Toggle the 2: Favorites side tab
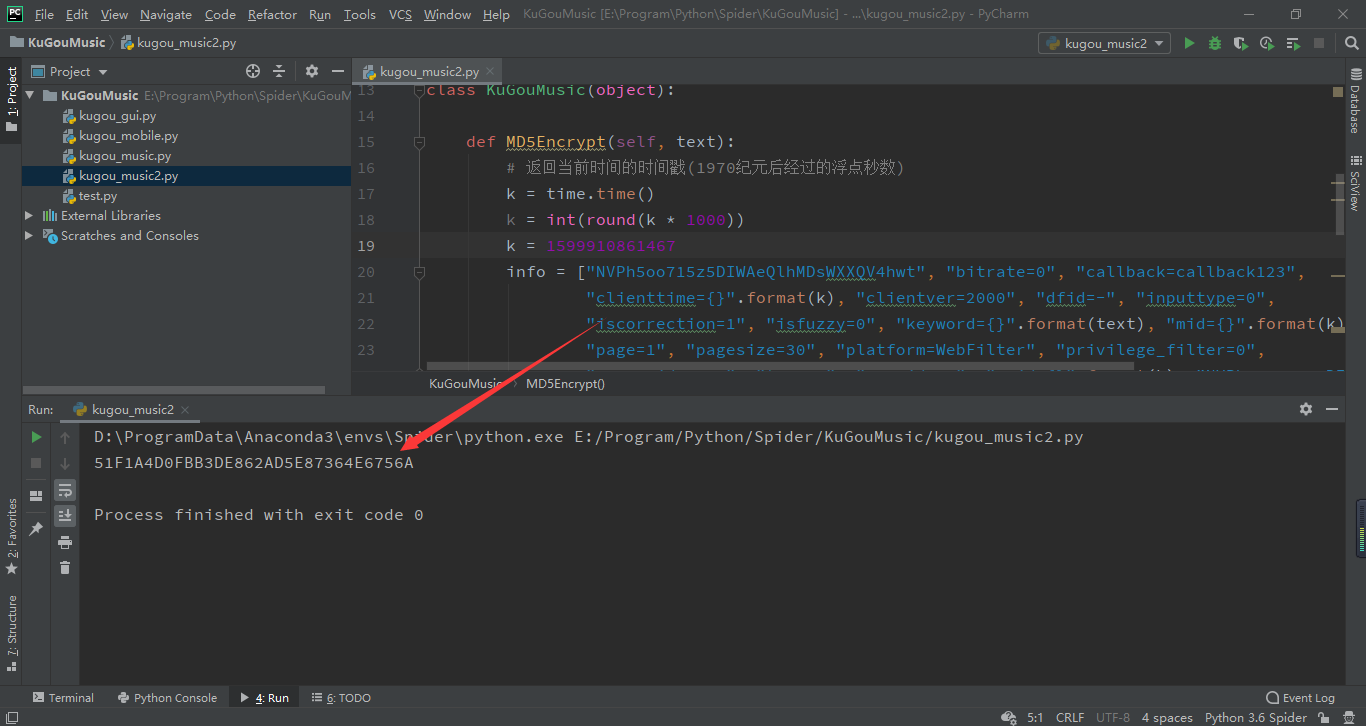The height and width of the screenshot is (726, 1366). (x=11, y=535)
